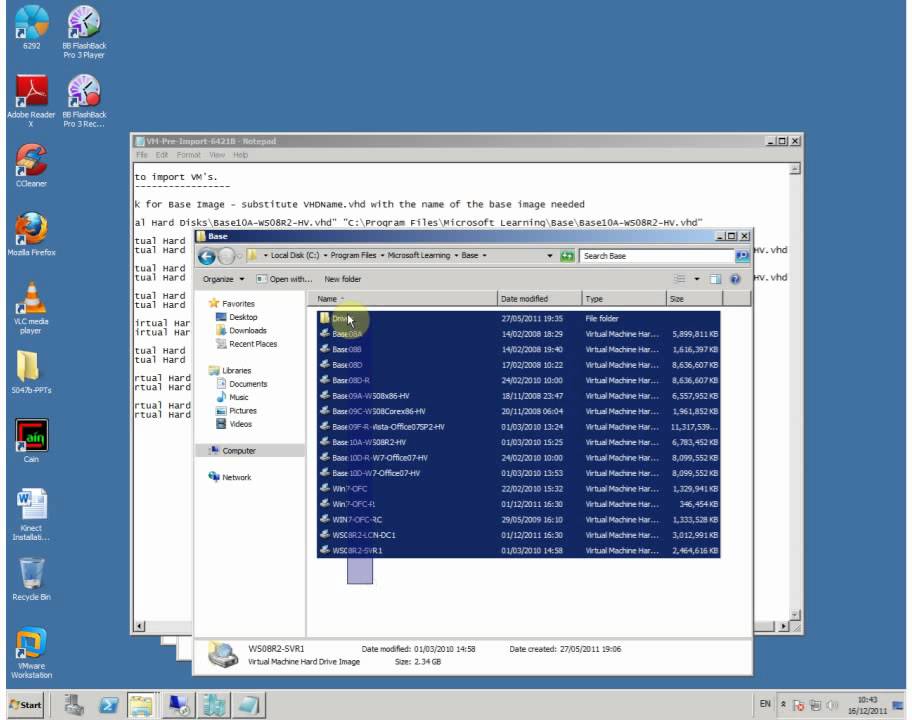This screenshot has height=720, width=912.
Task: Expand the arrow after Local Disk (C:) breadcrumb
Action: [326, 255]
